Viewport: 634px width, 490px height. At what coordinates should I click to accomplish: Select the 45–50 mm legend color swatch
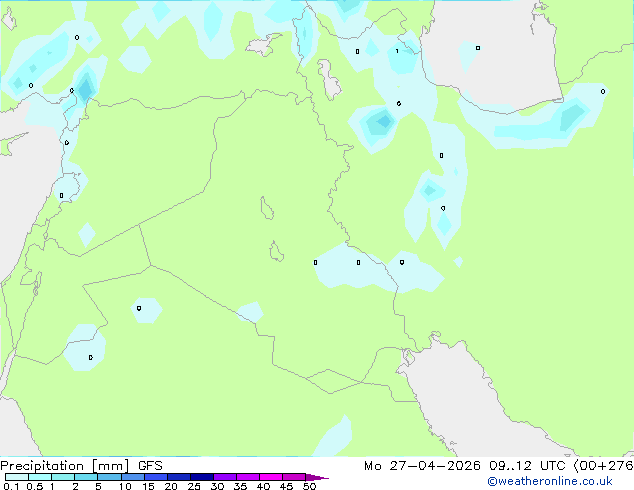pyautogui.click(x=294, y=477)
